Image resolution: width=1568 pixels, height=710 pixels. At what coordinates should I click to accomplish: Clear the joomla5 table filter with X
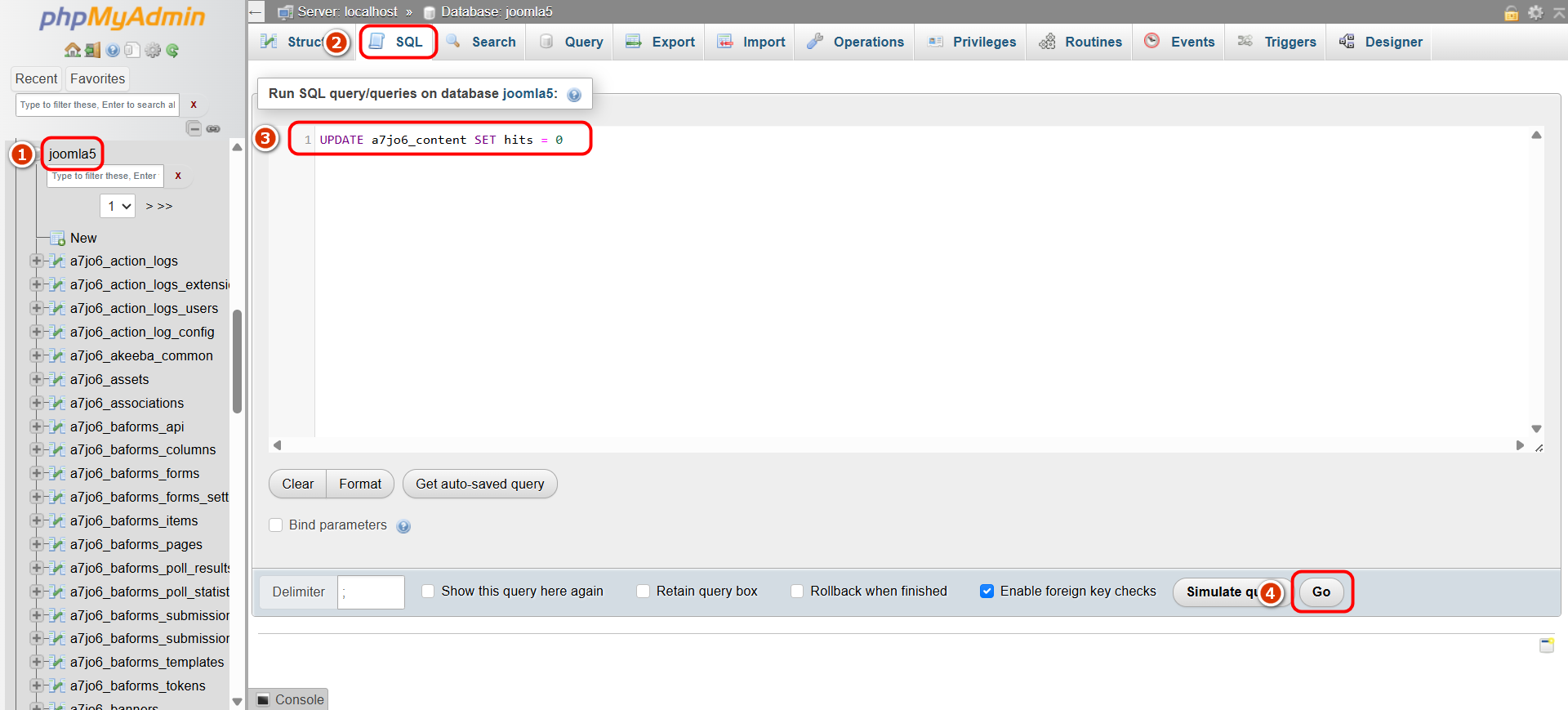point(178,176)
